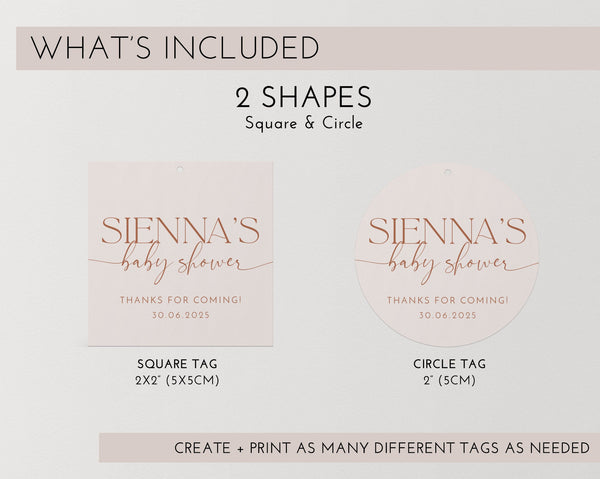Viewport: 600px width, 479px height.
Task: Click the WHAT'S INCLUDED header text
Action: (x=175, y=46)
